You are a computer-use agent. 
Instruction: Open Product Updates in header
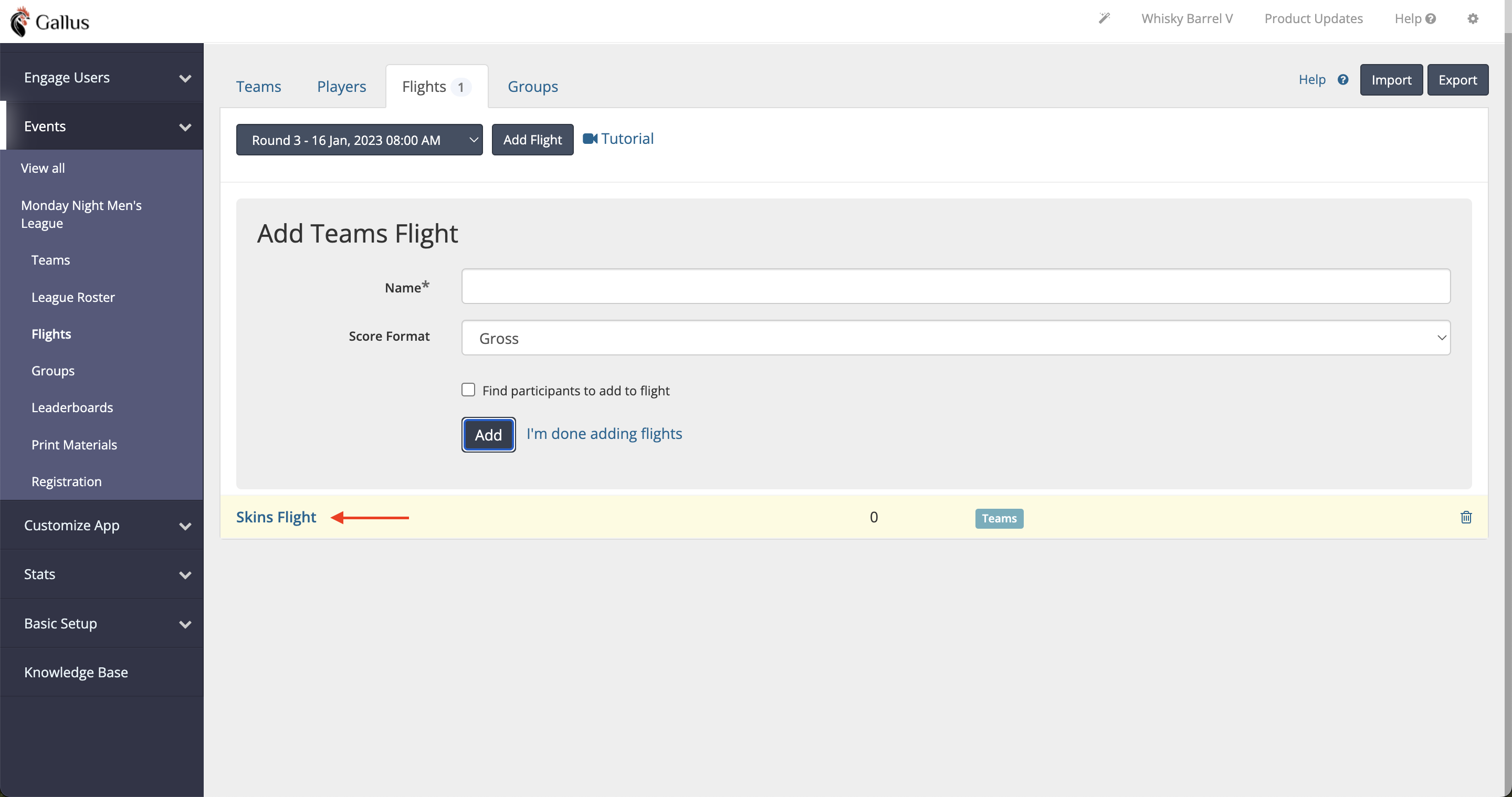tap(1313, 19)
